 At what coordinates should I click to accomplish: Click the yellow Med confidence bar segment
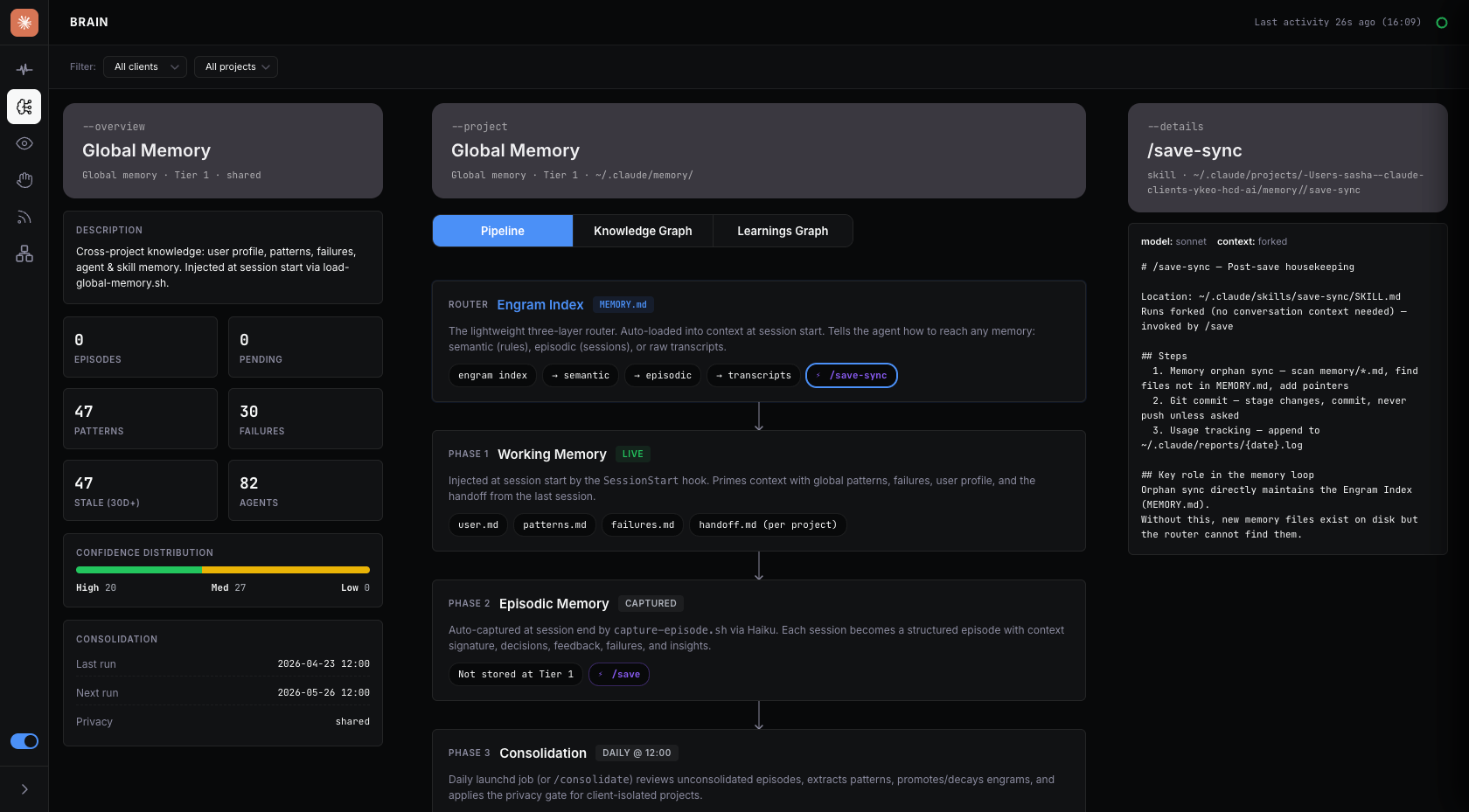click(x=286, y=570)
